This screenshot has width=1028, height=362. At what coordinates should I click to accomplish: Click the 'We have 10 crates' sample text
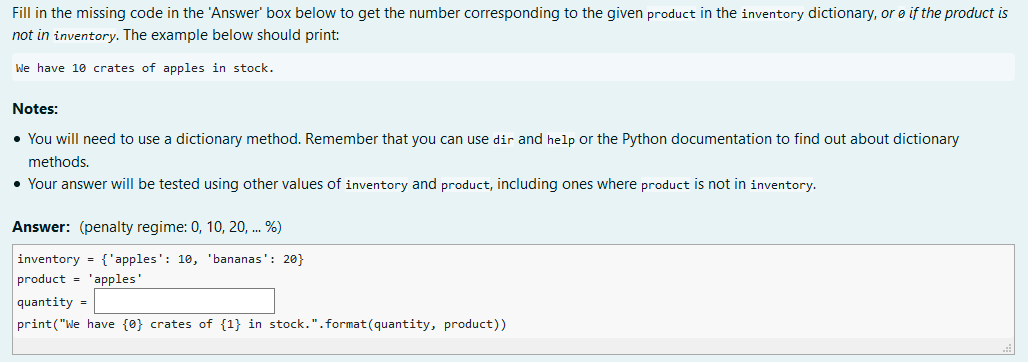pyautogui.click(x=73, y=68)
